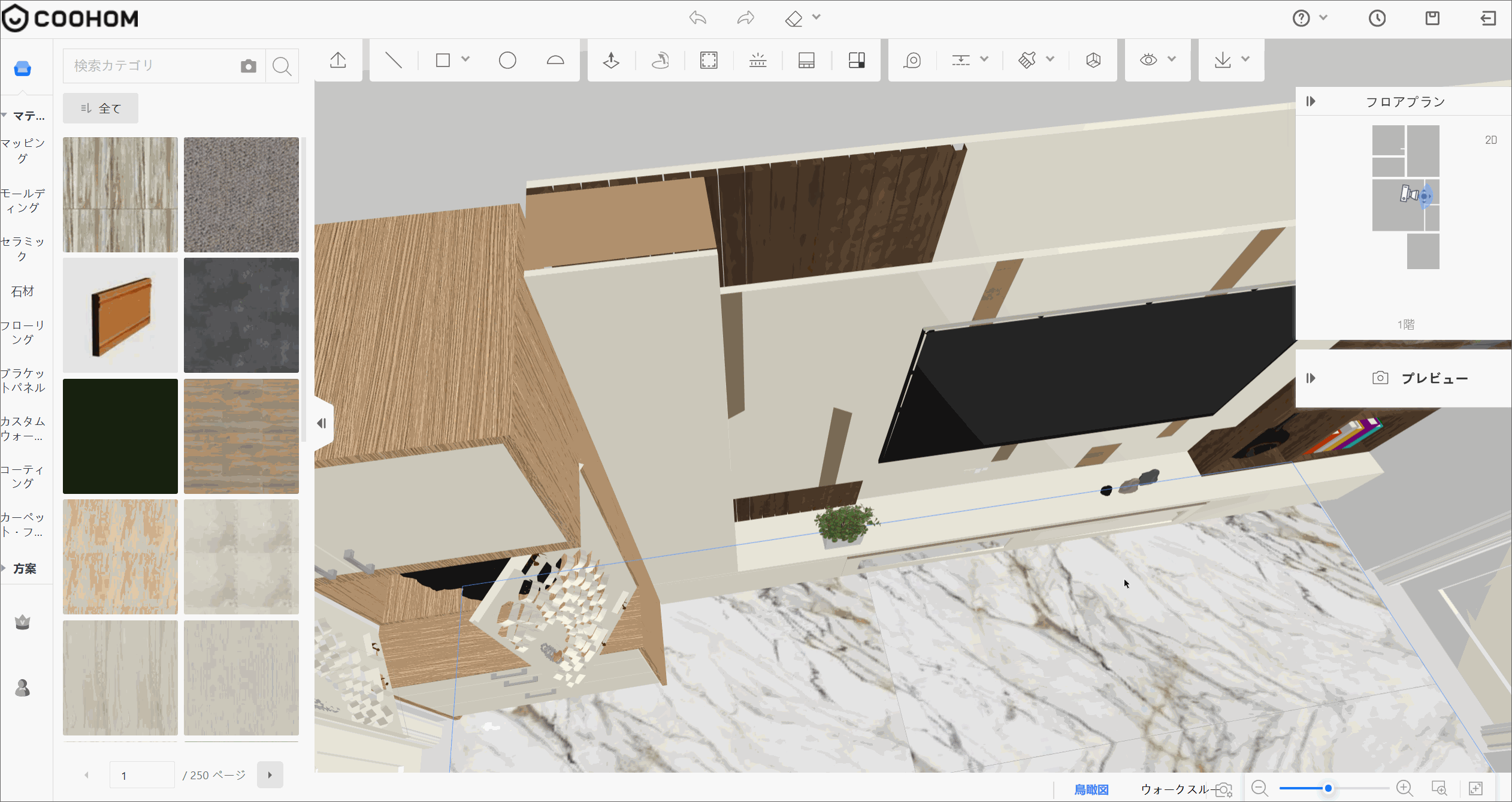This screenshot has width=1512, height=802.
Task: Collapse the プレビュー panel
Action: coord(1311,378)
